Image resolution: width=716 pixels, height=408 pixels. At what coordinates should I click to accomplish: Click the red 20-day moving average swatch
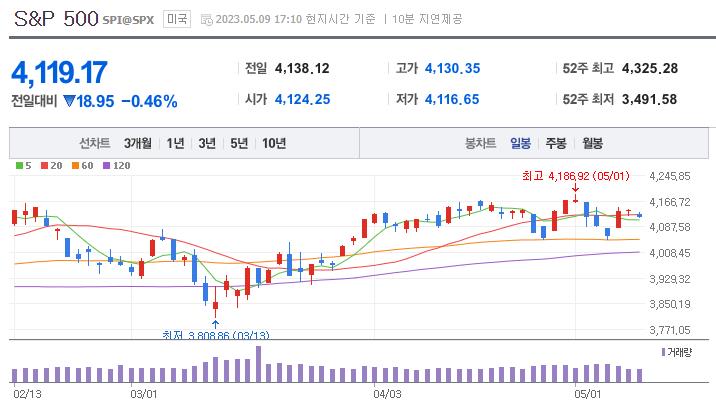point(44,166)
